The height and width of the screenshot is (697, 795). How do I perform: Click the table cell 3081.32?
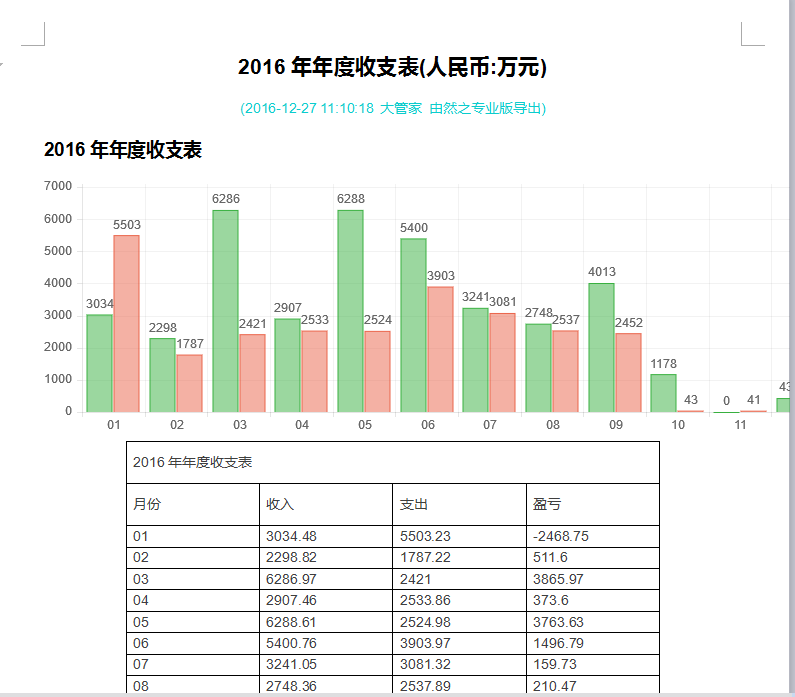tap(459, 665)
